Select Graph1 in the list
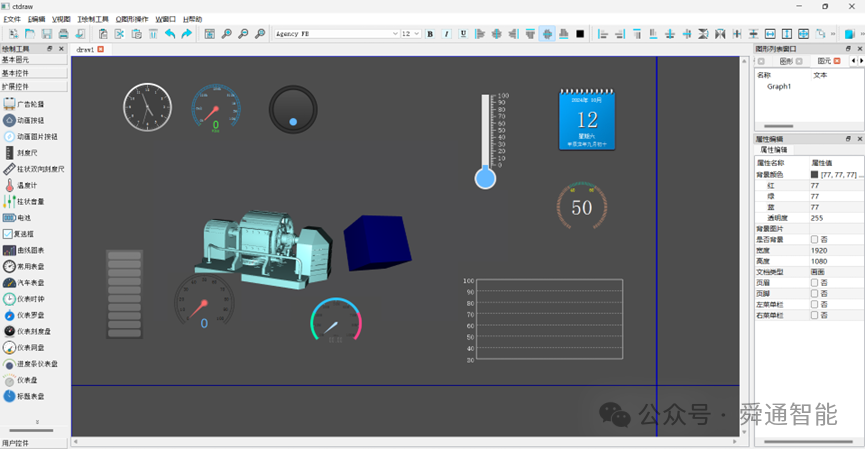865x449 pixels. click(779, 87)
